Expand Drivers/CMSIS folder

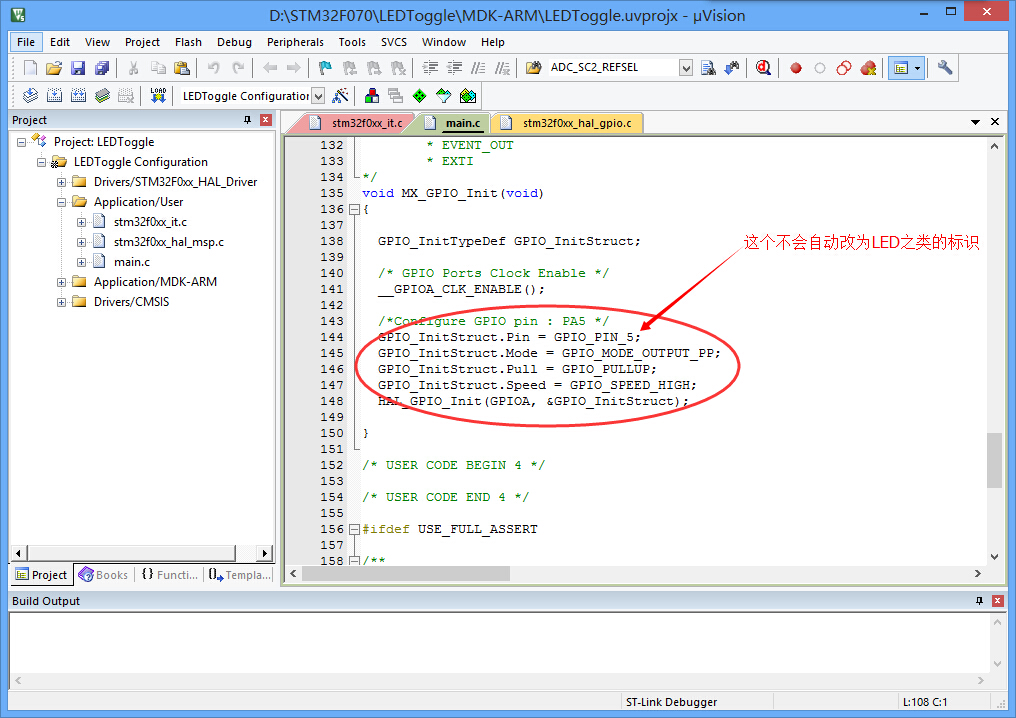62,303
